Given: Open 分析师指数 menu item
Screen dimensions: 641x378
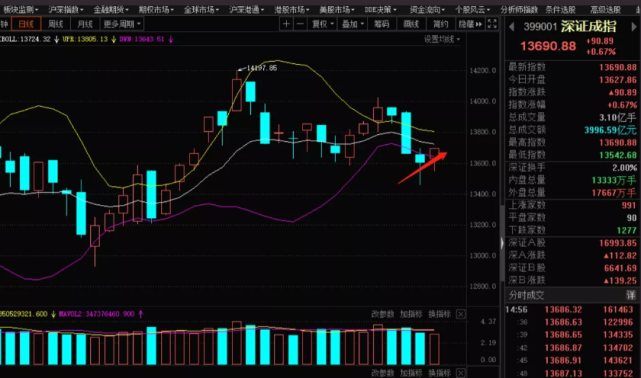Looking at the screenshot, I should [519, 9].
